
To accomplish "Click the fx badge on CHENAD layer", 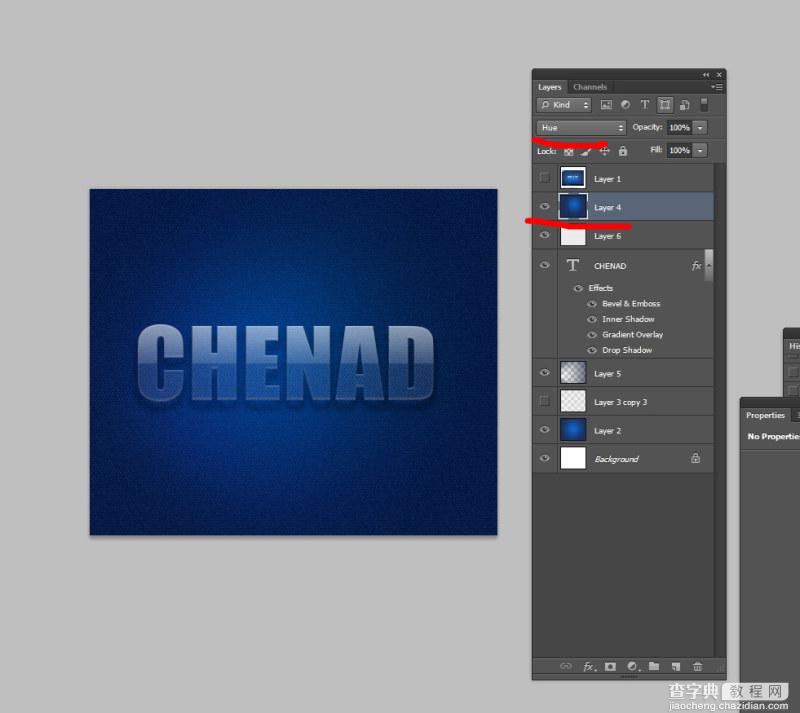I will [x=696, y=265].
